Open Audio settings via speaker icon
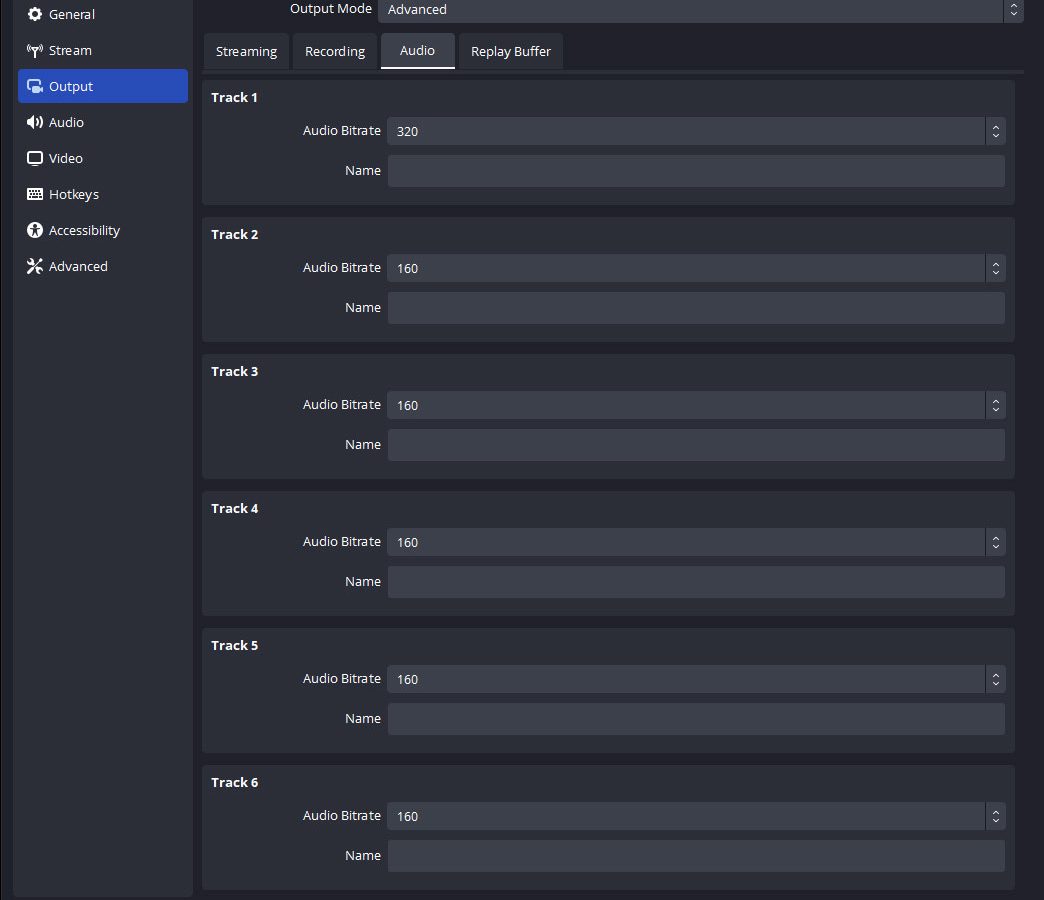 [35, 123]
